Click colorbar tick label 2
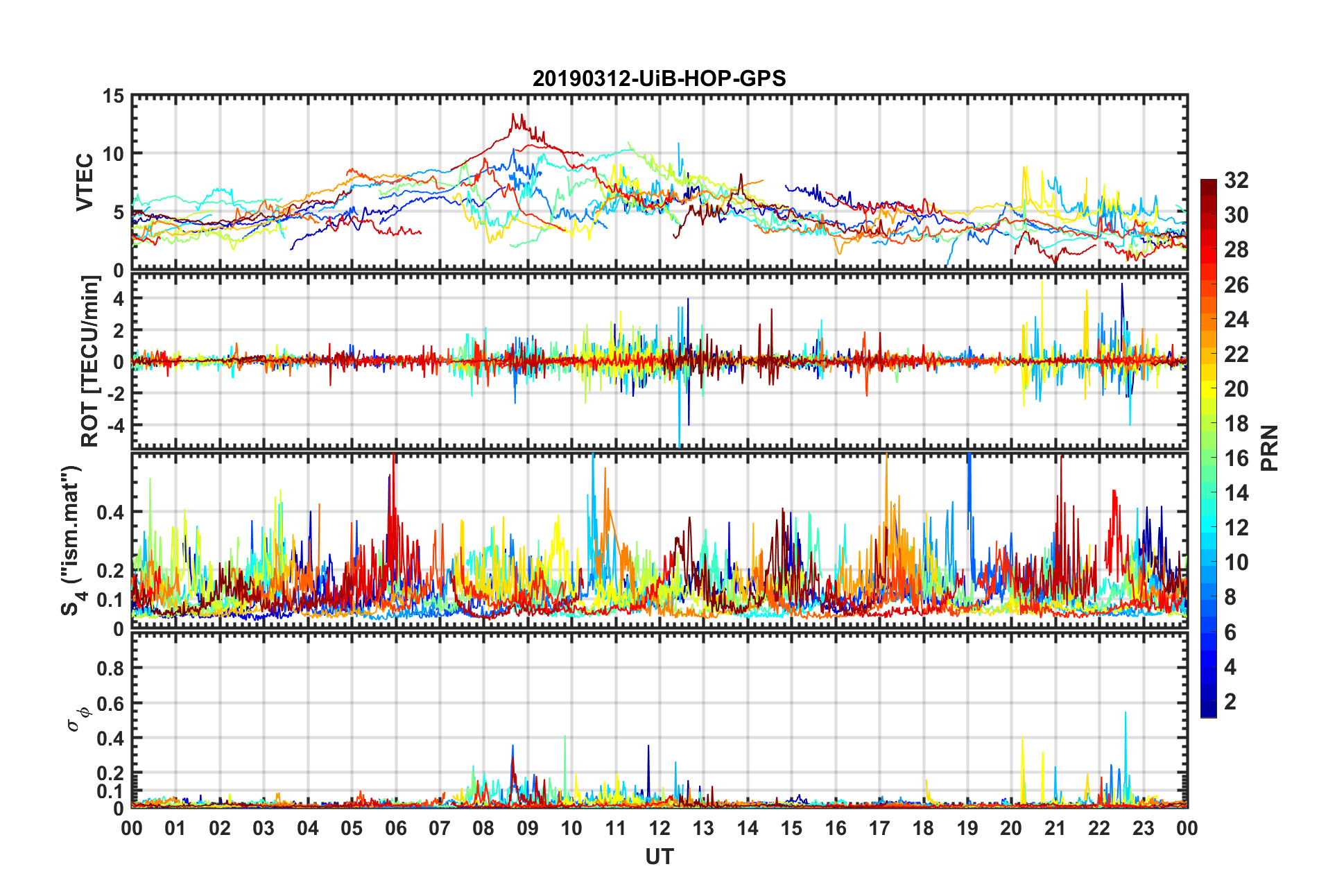Image resolution: width=1319 pixels, height=896 pixels. click(1230, 702)
